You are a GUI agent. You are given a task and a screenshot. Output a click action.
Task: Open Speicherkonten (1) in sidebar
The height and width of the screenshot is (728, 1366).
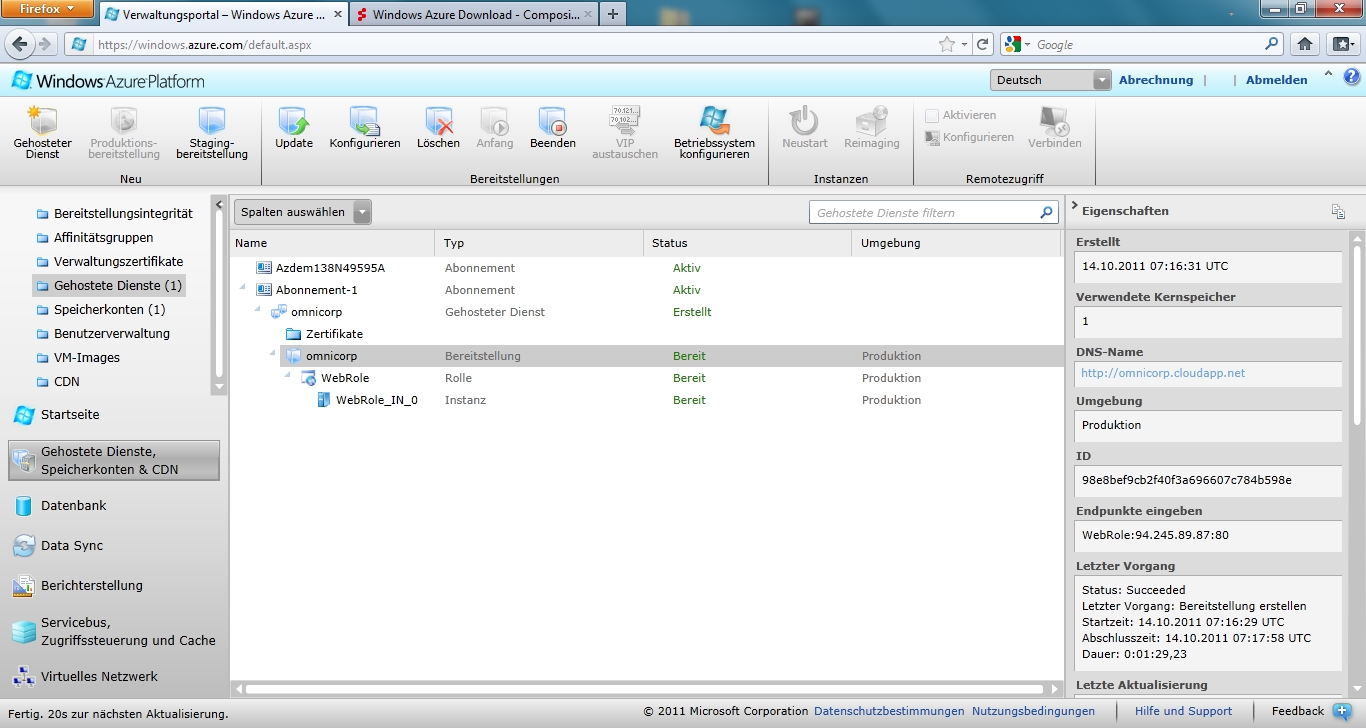point(109,310)
